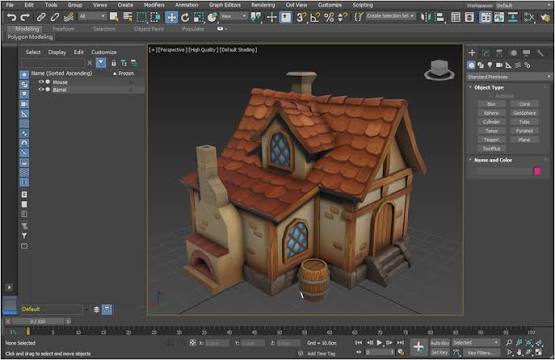The height and width of the screenshot is (360, 555).
Task: Click the Cylinder primitive button
Action: point(491,122)
